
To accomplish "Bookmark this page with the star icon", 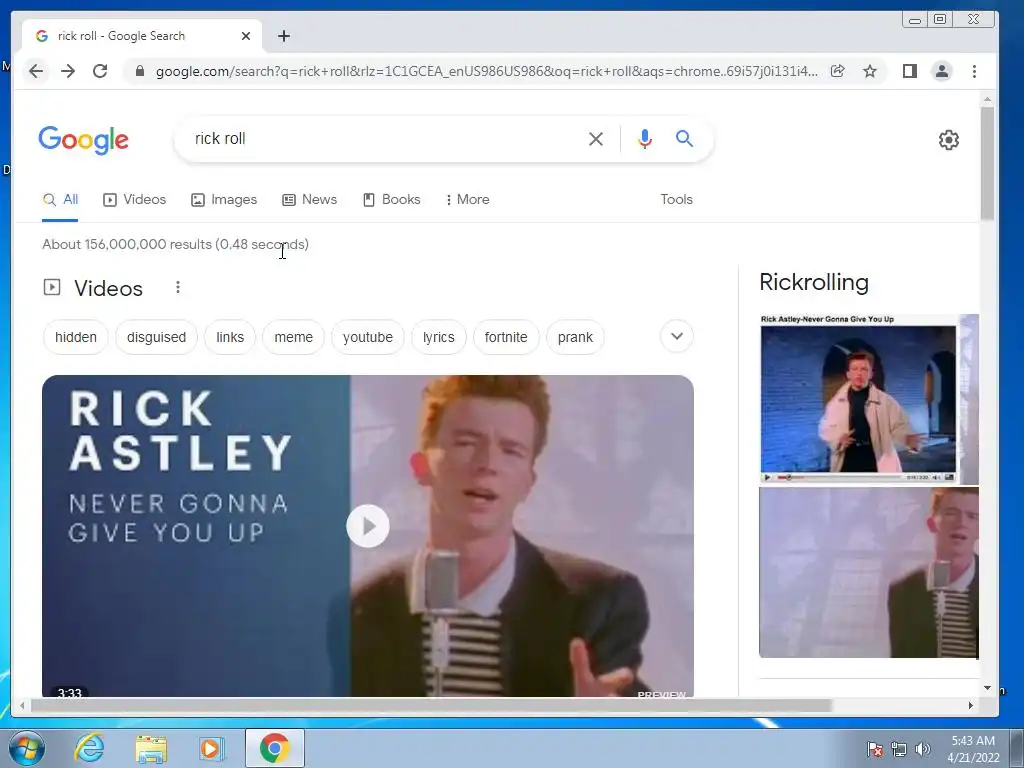I will click(870, 71).
